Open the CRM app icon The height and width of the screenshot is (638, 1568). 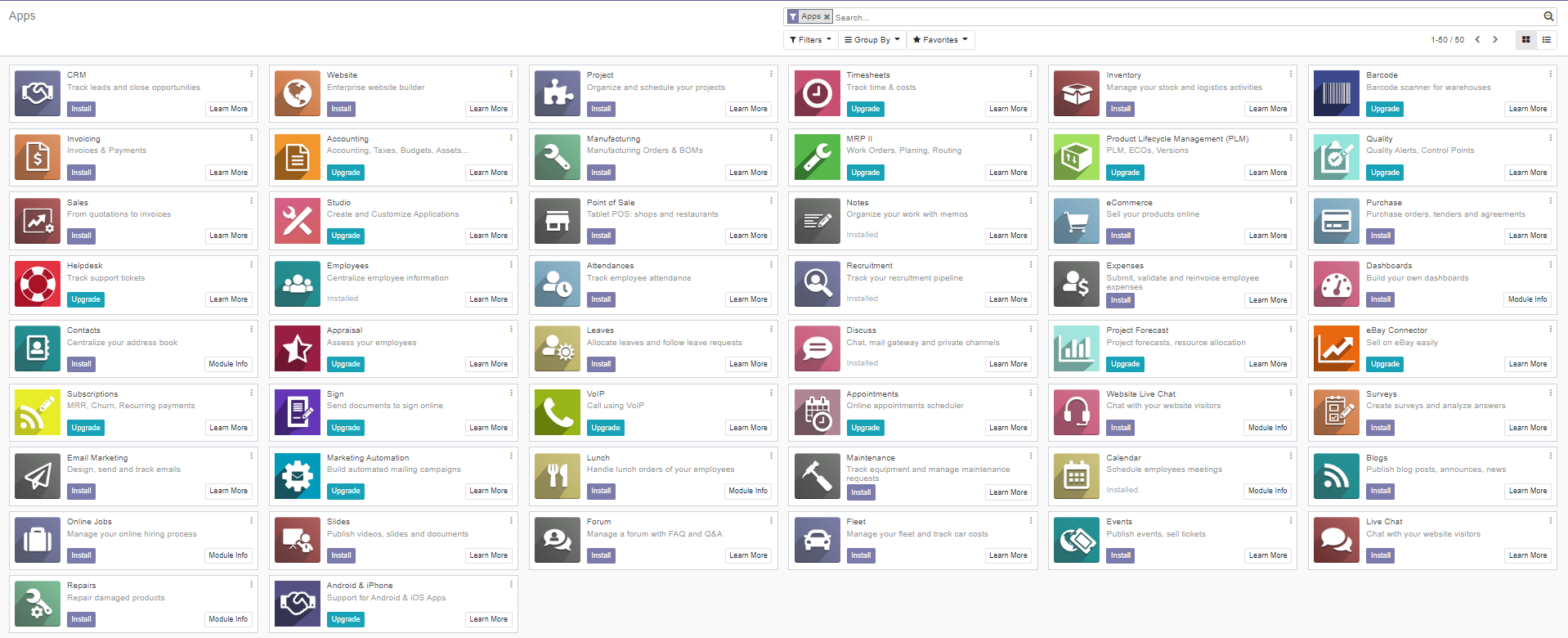pyautogui.click(x=38, y=93)
